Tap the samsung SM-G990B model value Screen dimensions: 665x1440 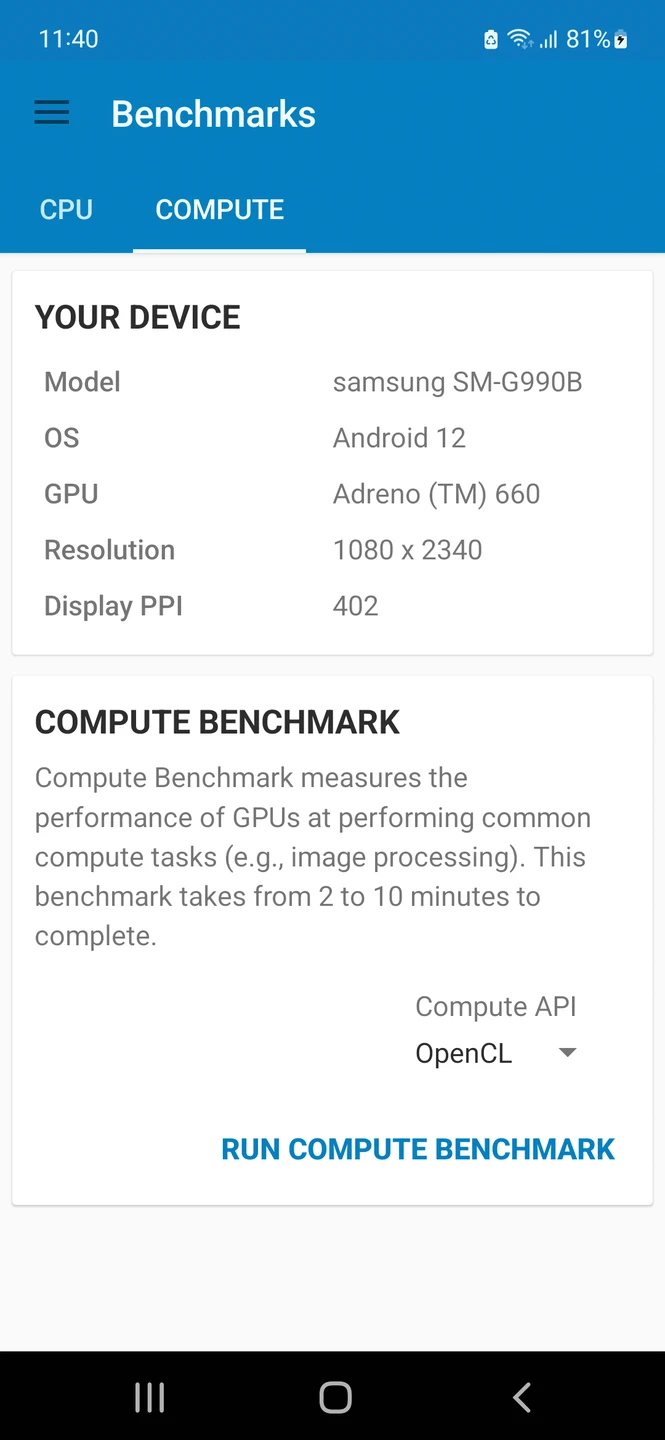[x=457, y=382]
